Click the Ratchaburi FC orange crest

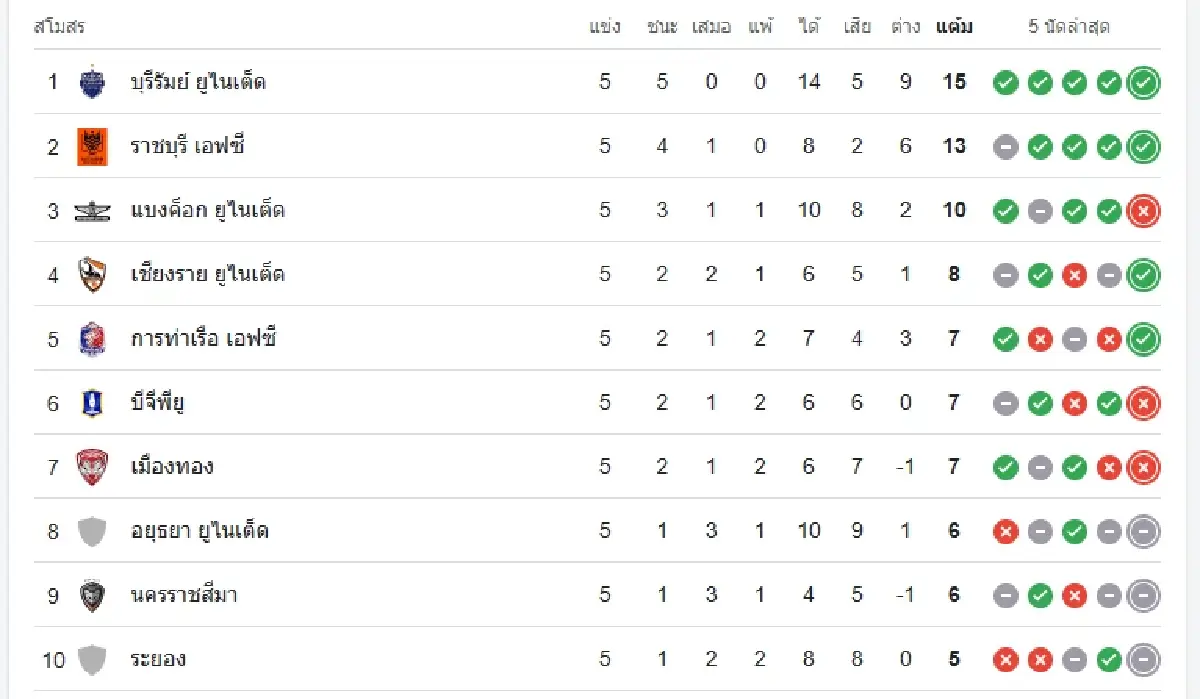click(92, 146)
